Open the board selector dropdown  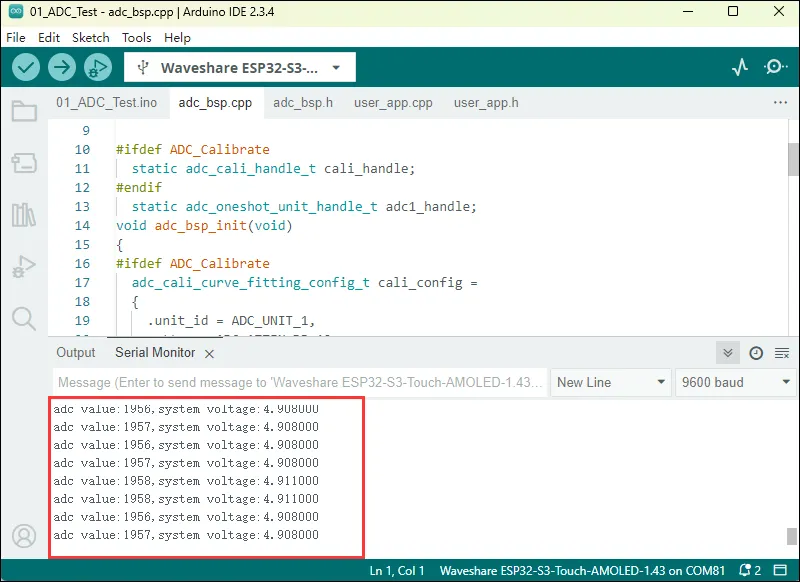239,68
